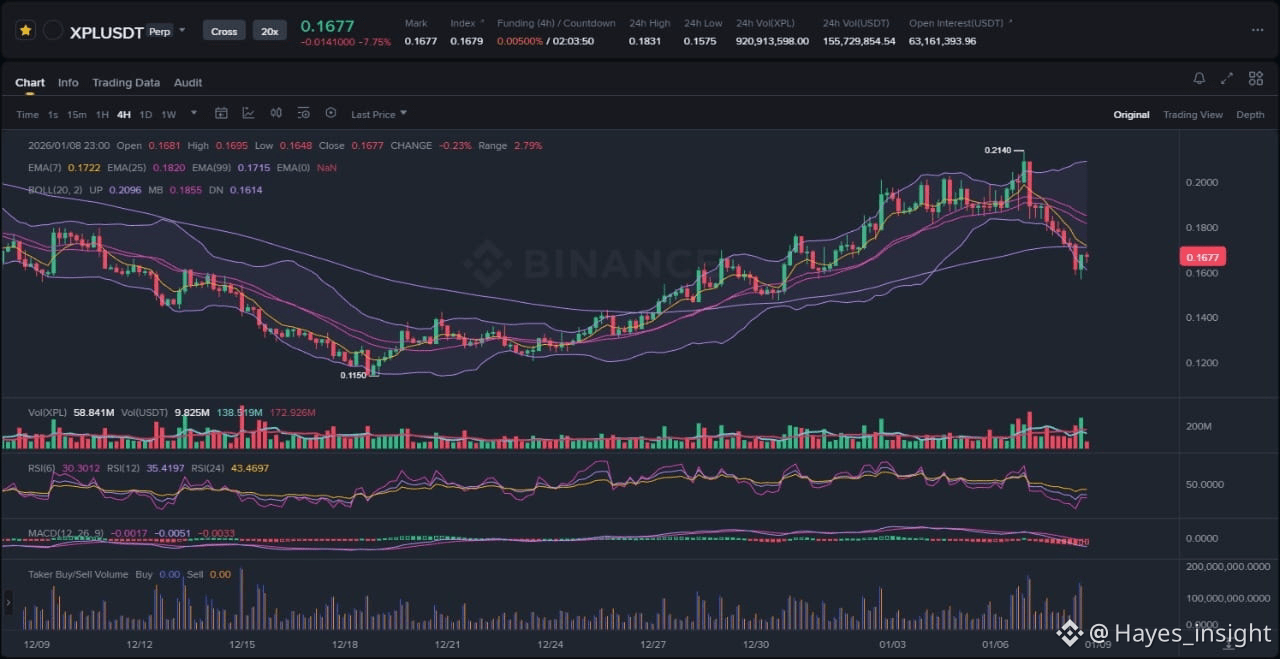Image resolution: width=1280 pixels, height=659 pixels.
Task: Select the 1H interval
Action: [x=102, y=114]
